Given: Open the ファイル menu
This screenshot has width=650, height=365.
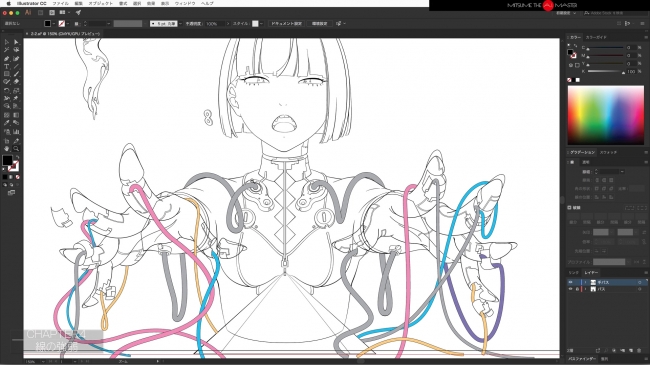Looking at the screenshot, I should (x=60, y=3).
